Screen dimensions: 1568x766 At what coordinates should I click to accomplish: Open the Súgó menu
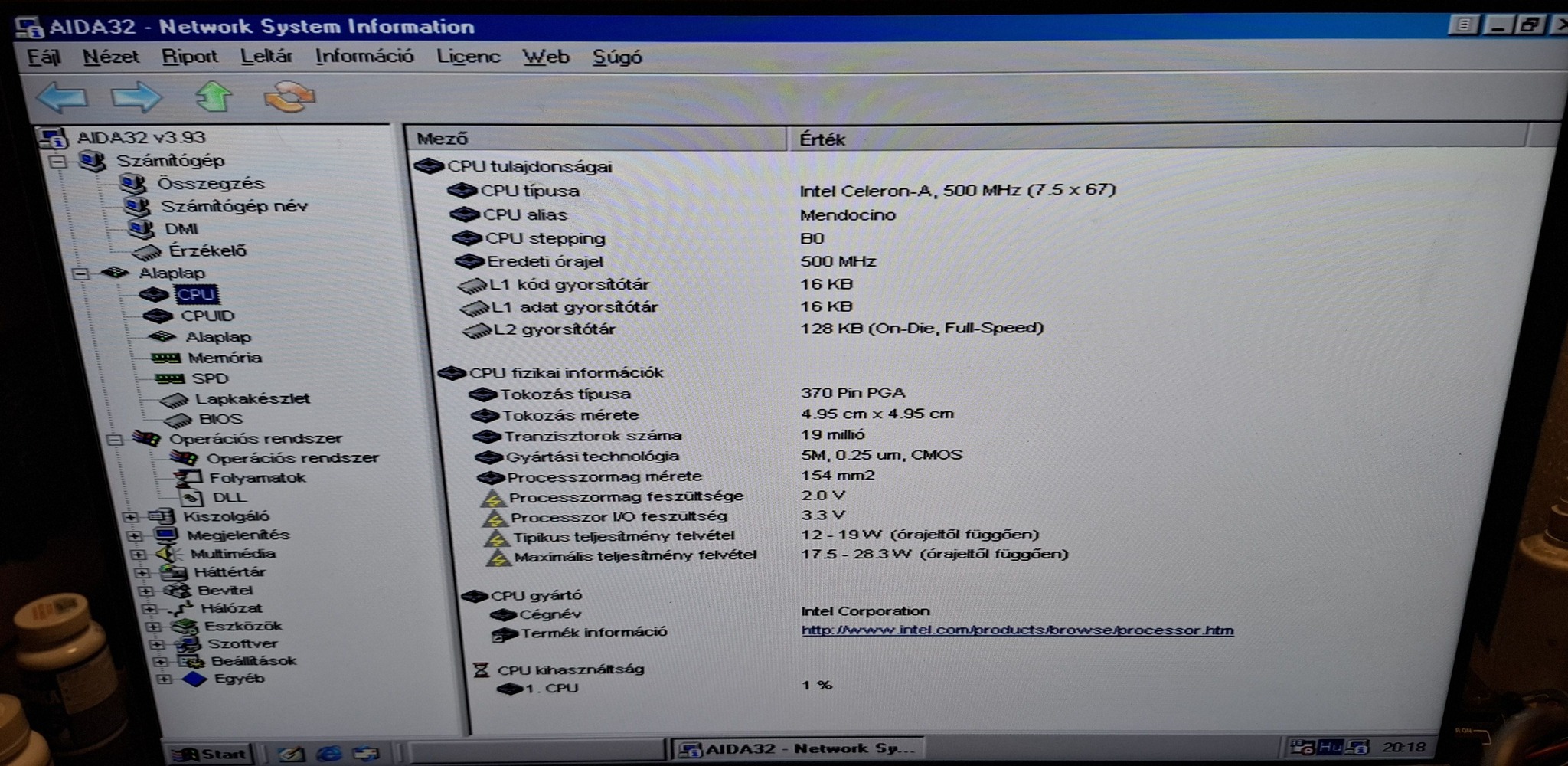click(616, 57)
